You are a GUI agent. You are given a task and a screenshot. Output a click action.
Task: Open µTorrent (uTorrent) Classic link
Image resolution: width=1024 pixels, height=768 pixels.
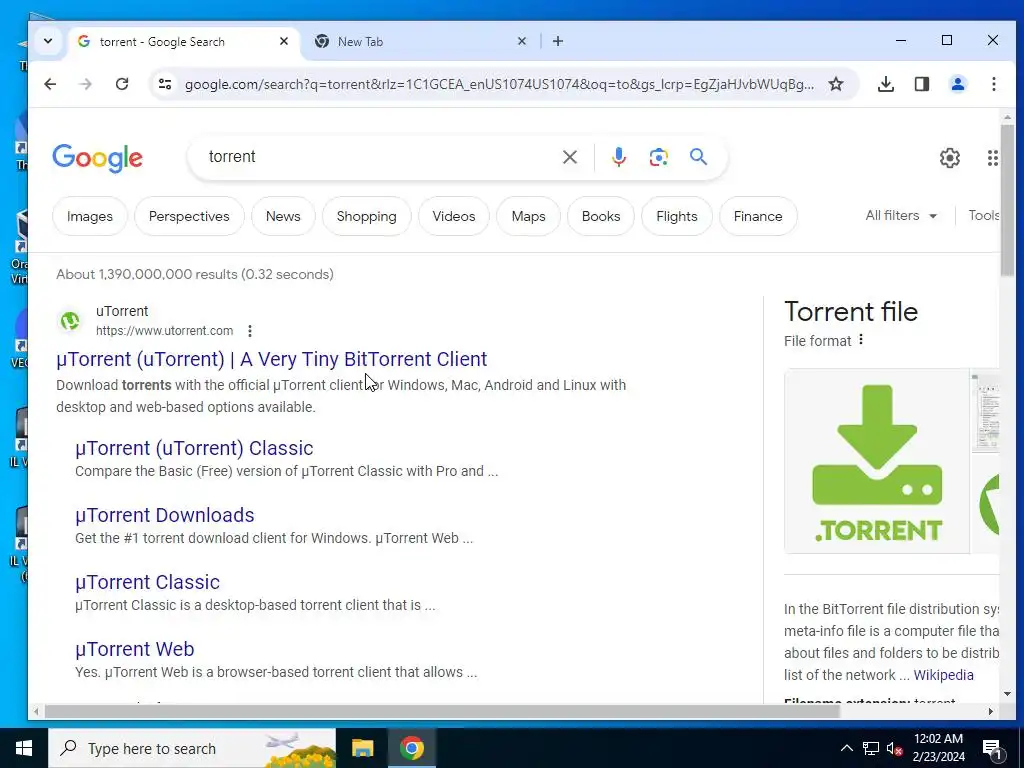coord(194,448)
